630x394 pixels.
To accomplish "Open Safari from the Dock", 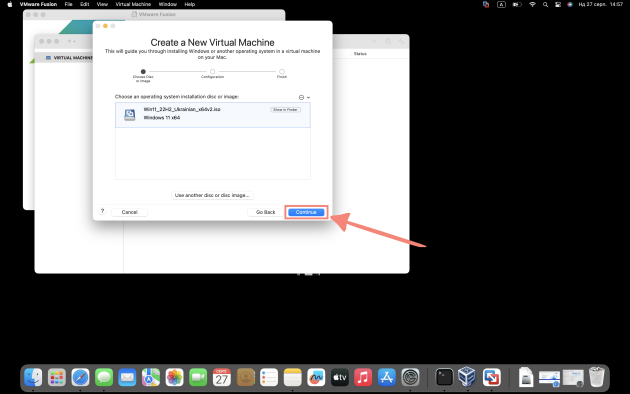I will (x=80, y=378).
